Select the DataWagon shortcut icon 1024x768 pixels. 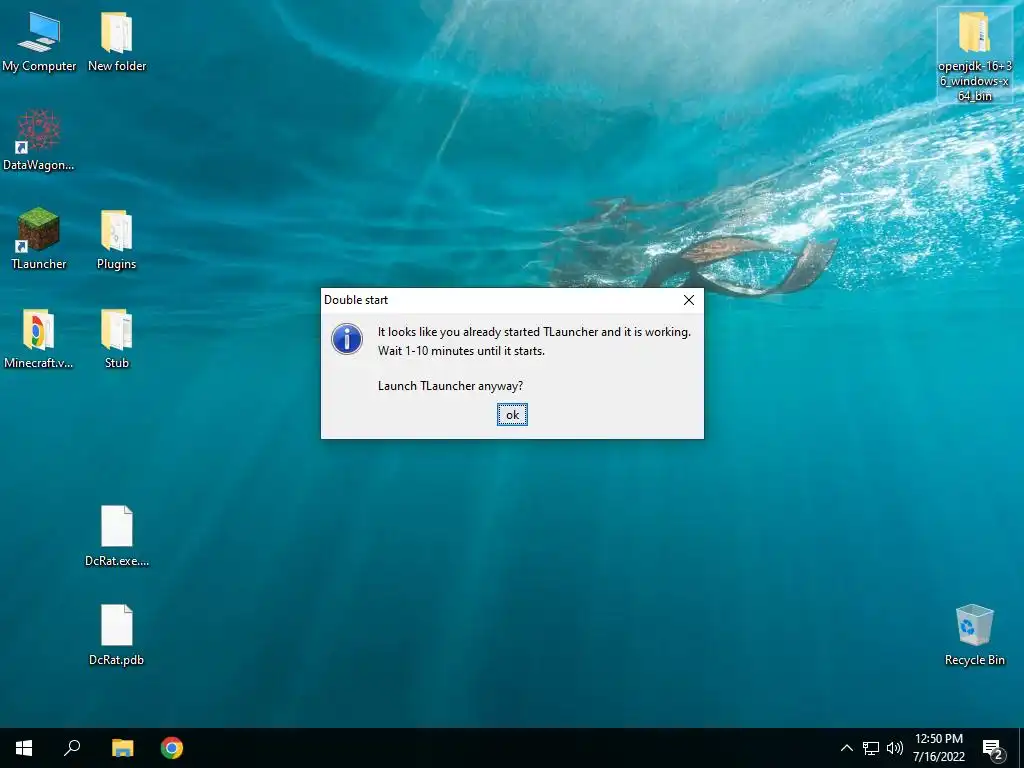tap(39, 140)
